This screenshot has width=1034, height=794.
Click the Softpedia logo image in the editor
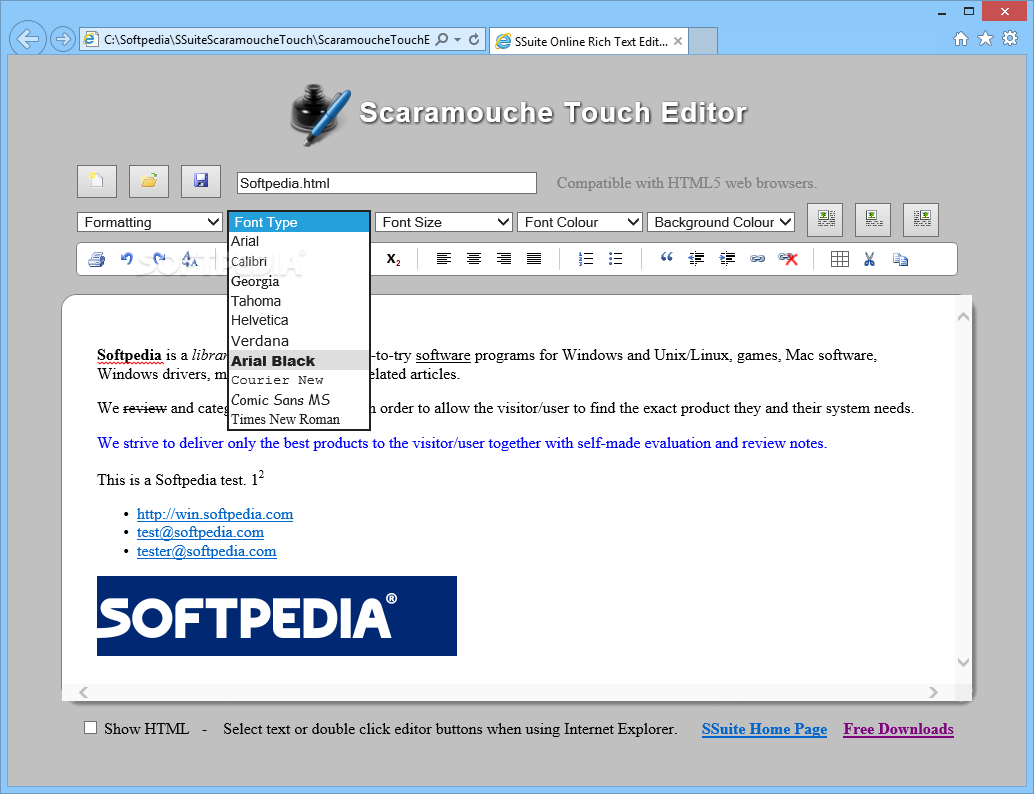click(277, 616)
